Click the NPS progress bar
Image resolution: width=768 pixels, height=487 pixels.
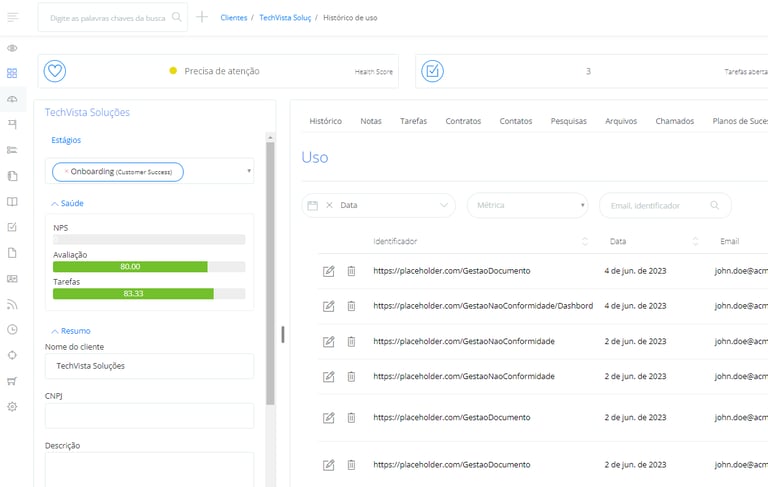[x=149, y=240]
